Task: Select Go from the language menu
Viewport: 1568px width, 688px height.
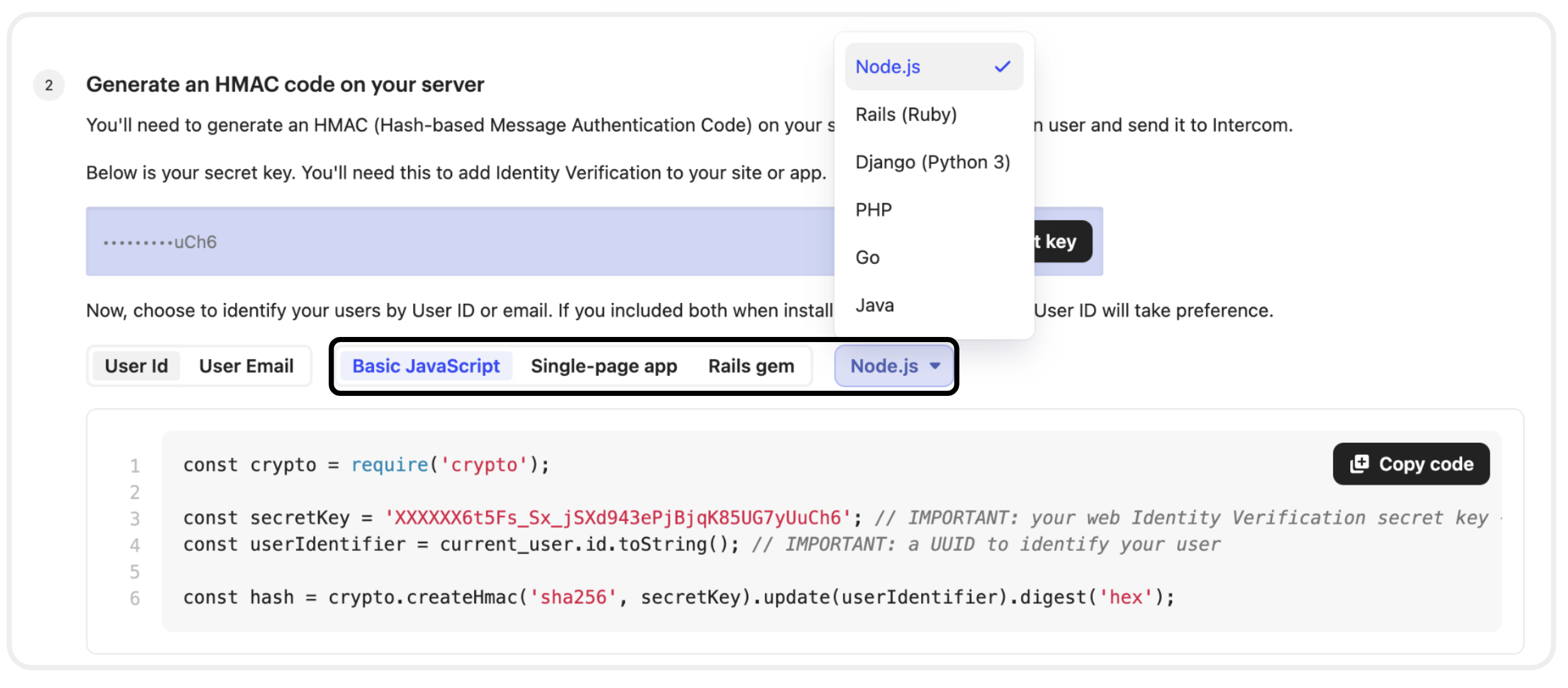Action: point(867,258)
